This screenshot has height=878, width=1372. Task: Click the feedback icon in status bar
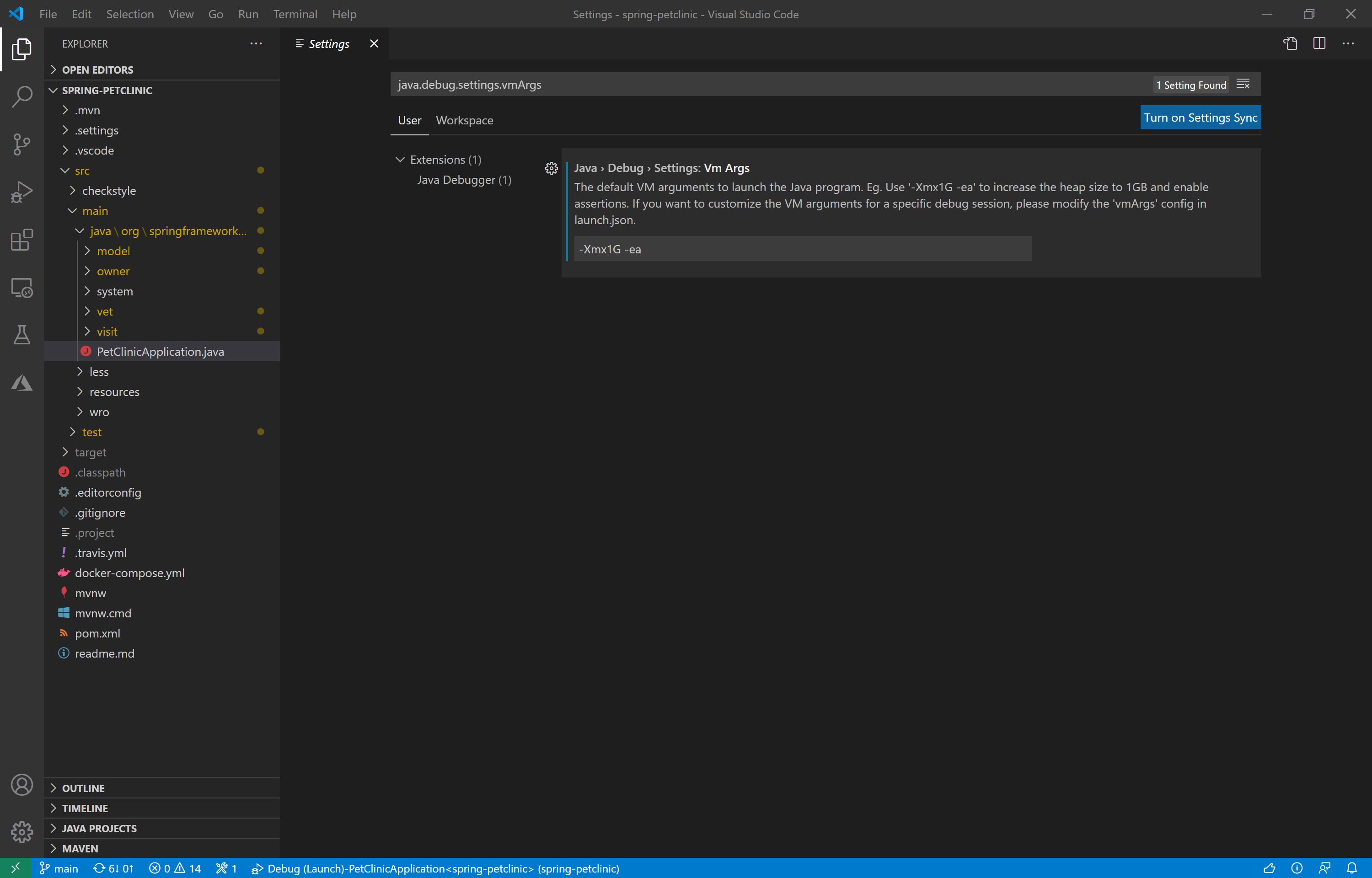tap(1324, 868)
